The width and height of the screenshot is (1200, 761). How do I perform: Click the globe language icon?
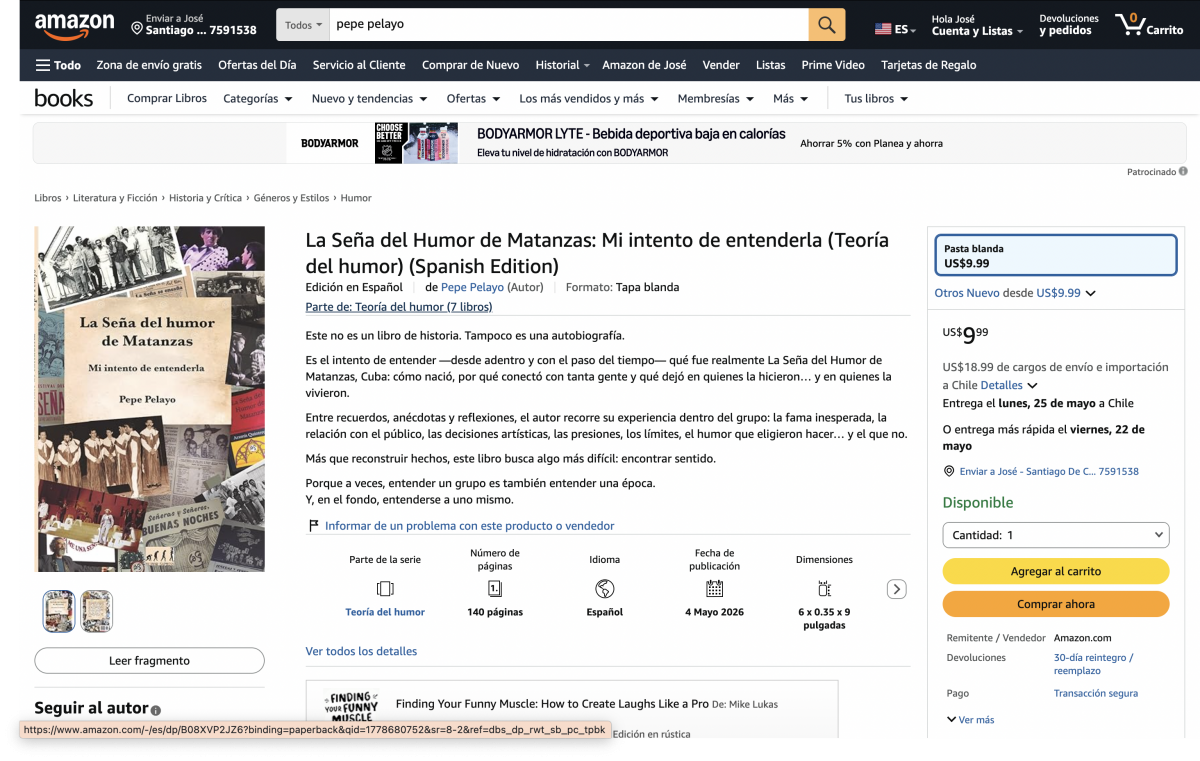coord(605,589)
